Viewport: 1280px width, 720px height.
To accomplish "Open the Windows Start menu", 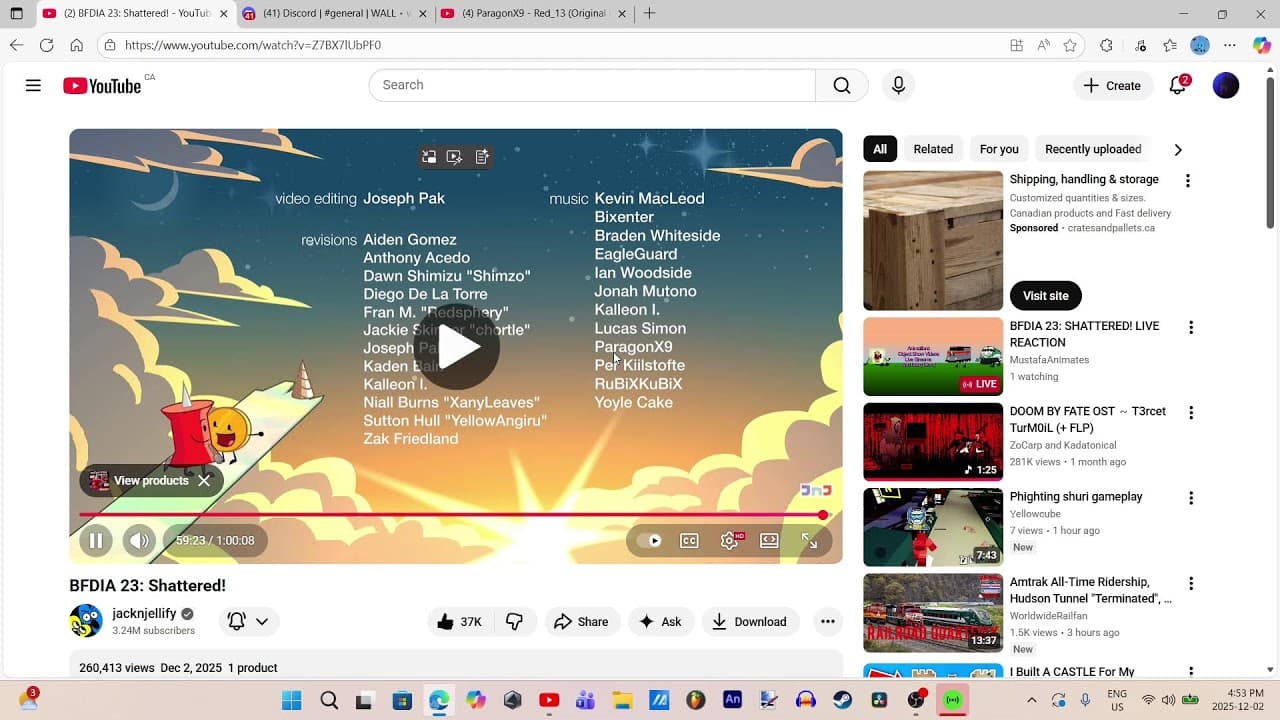I will pyautogui.click(x=292, y=700).
